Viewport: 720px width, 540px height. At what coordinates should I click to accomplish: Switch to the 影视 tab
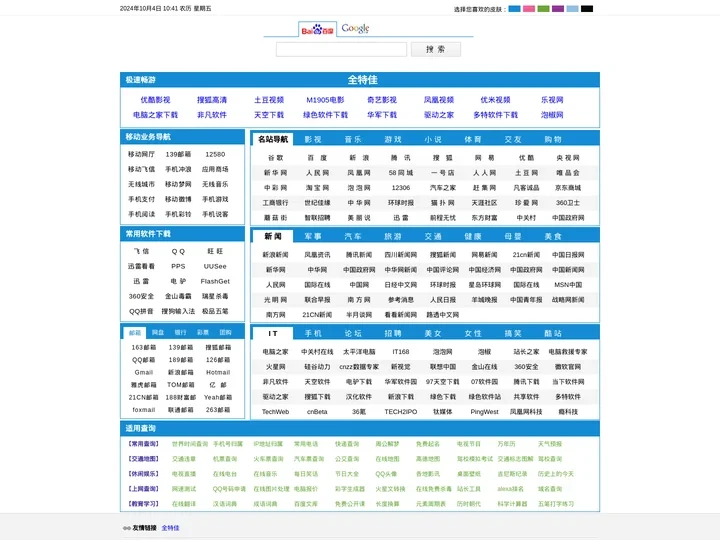pyautogui.click(x=313, y=139)
